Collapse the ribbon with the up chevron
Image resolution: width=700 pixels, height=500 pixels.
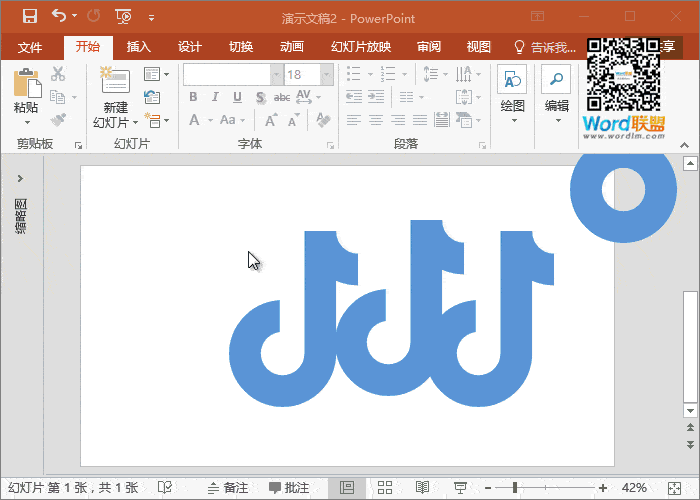tap(684, 145)
